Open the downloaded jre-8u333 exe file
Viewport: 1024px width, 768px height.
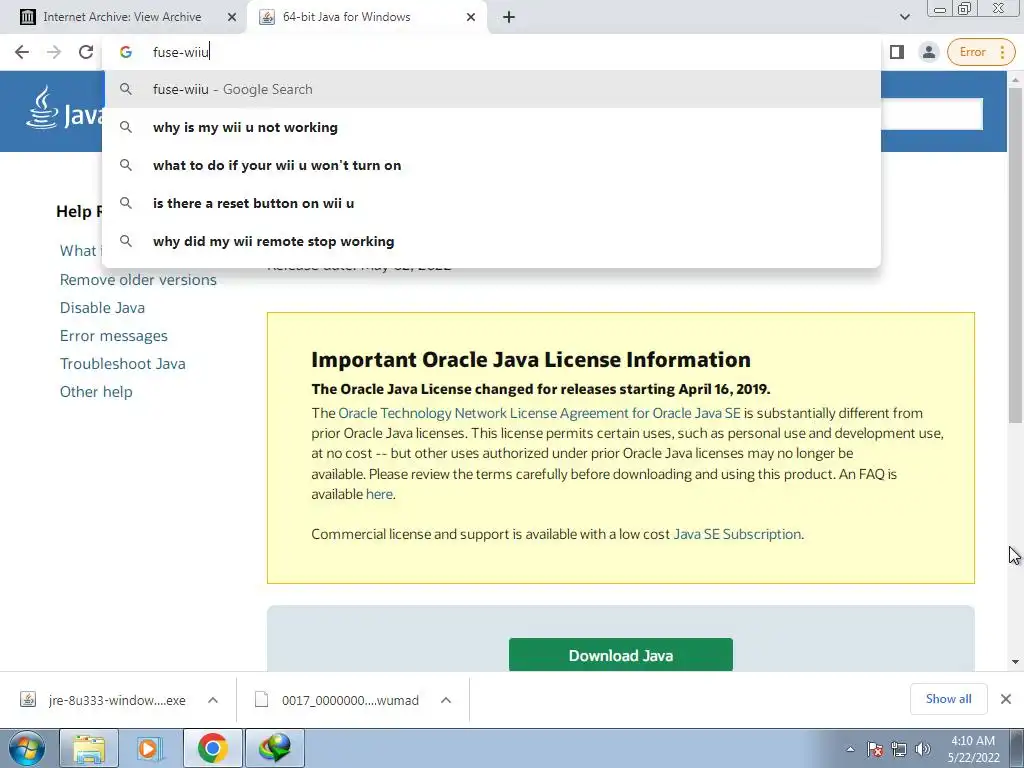pos(103,700)
